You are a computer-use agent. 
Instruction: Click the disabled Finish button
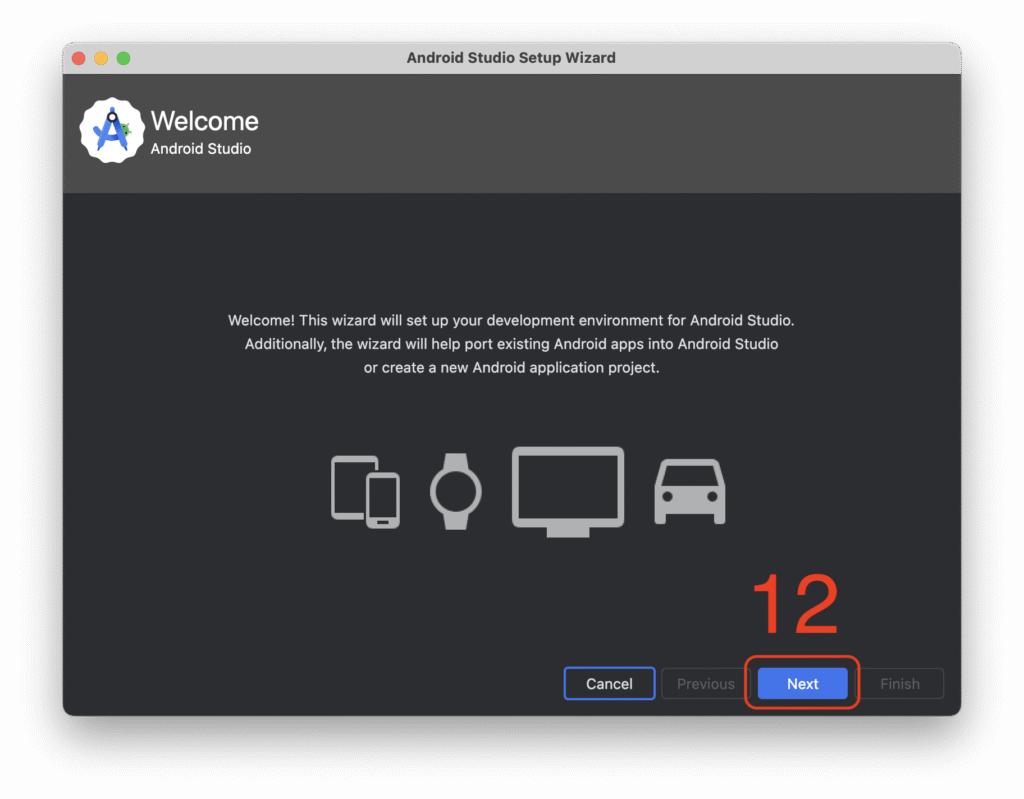pyautogui.click(x=899, y=683)
